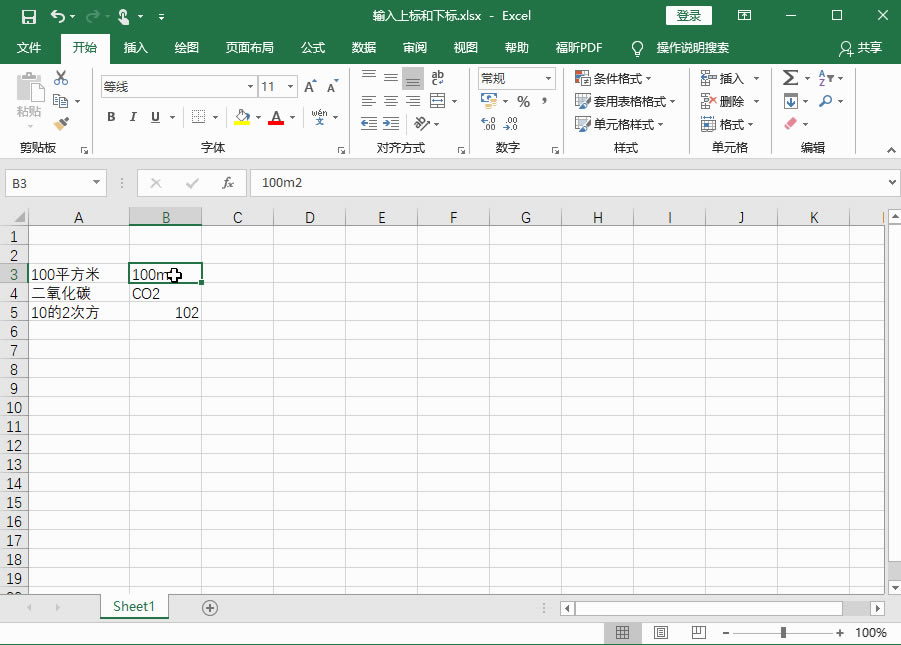
Task: Click the Cut scissors icon
Action: 60,78
